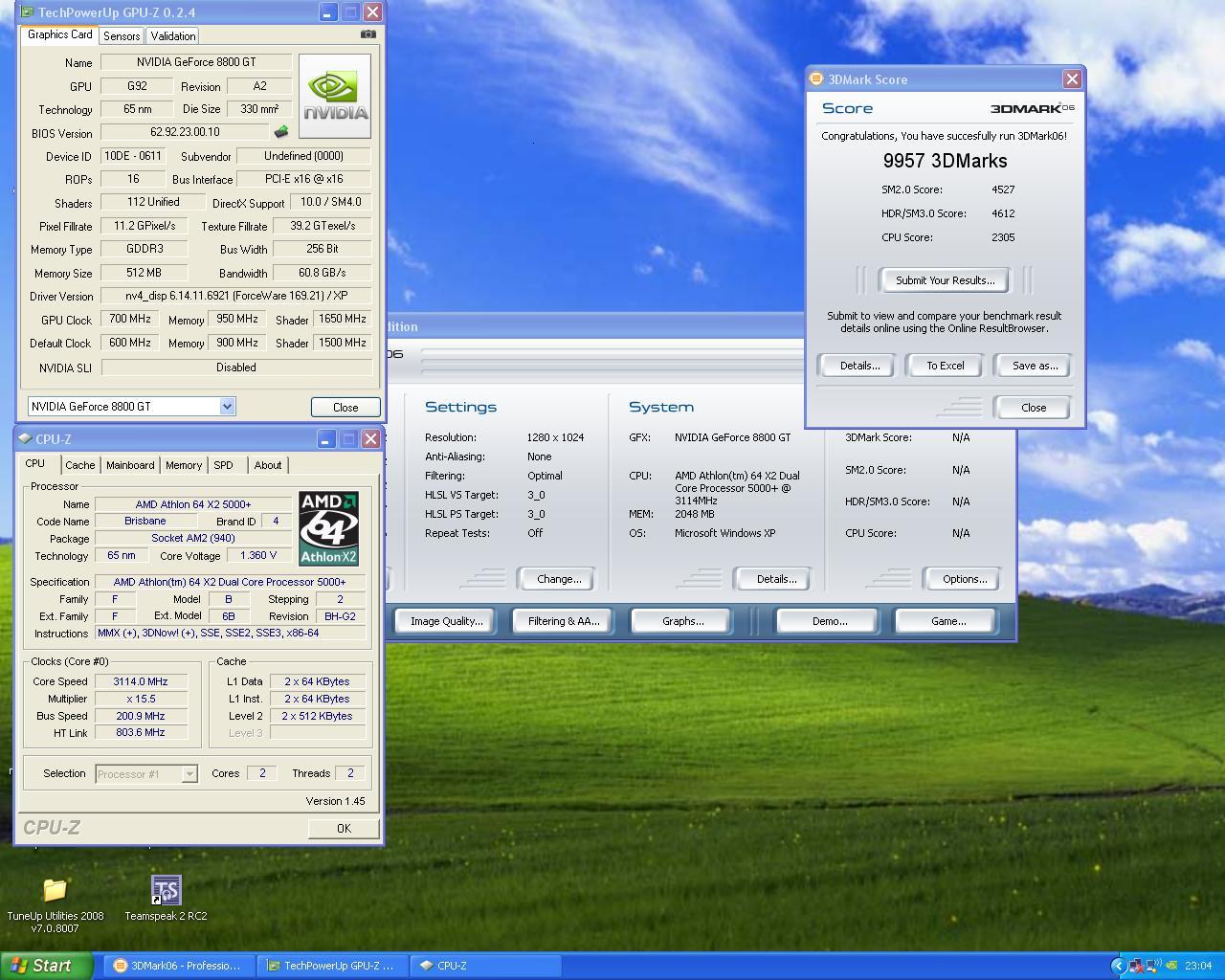Click Options... button in 3DMark06
The height and width of the screenshot is (980, 1225).
coord(964,579)
